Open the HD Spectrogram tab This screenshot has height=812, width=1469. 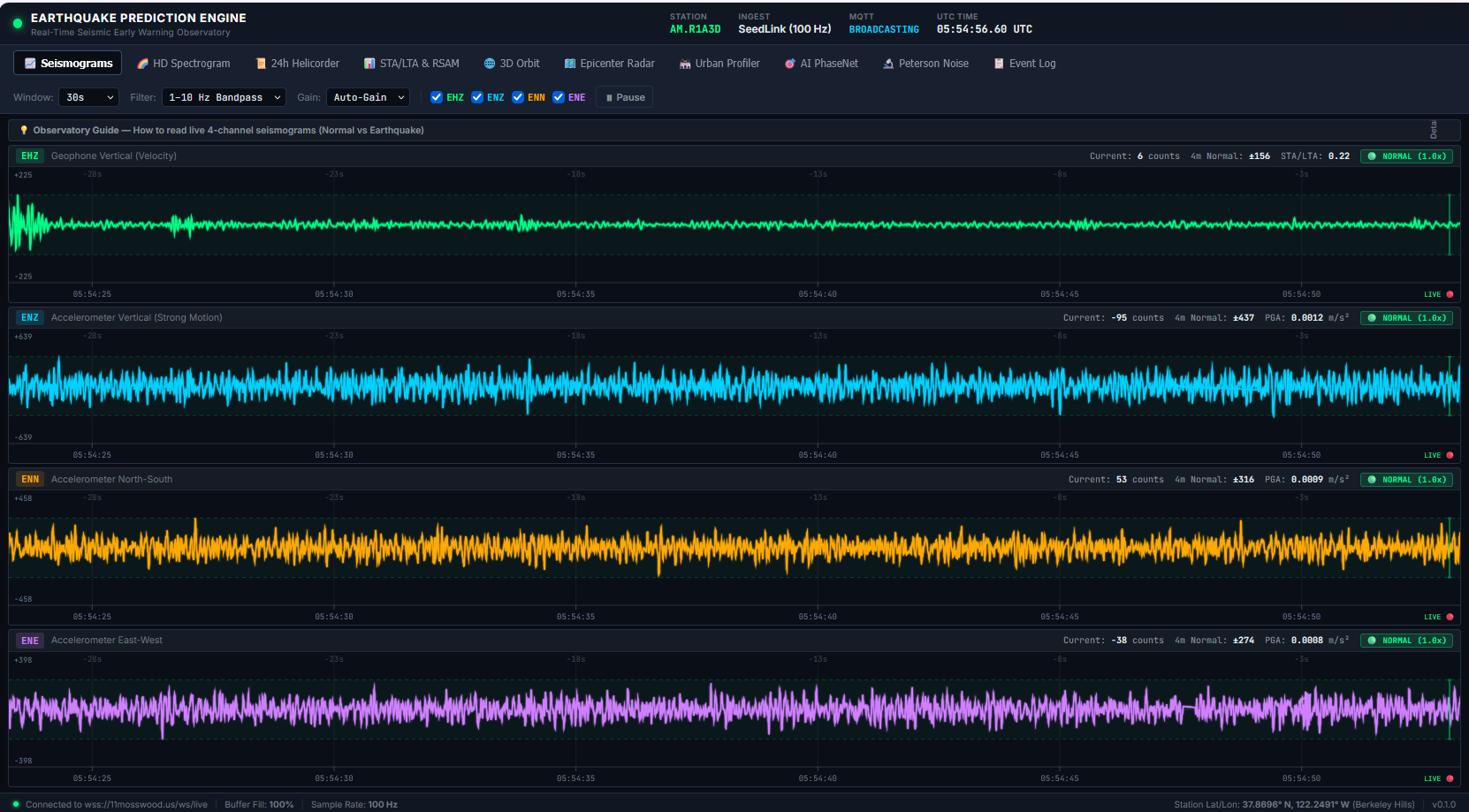[184, 64]
